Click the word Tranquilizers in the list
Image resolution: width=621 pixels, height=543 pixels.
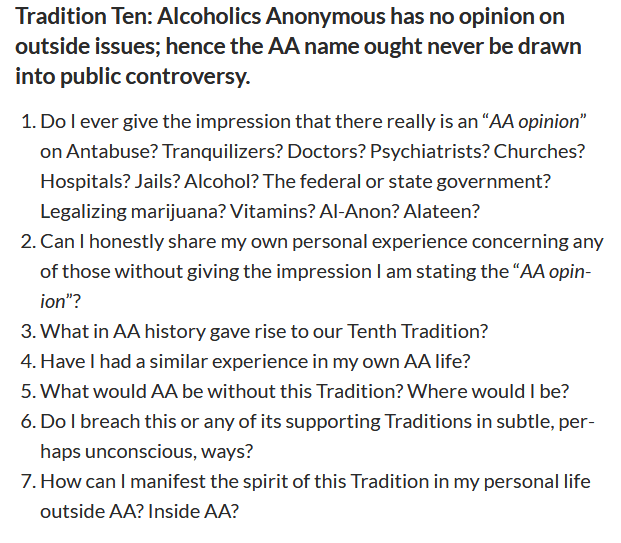click(223, 151)
